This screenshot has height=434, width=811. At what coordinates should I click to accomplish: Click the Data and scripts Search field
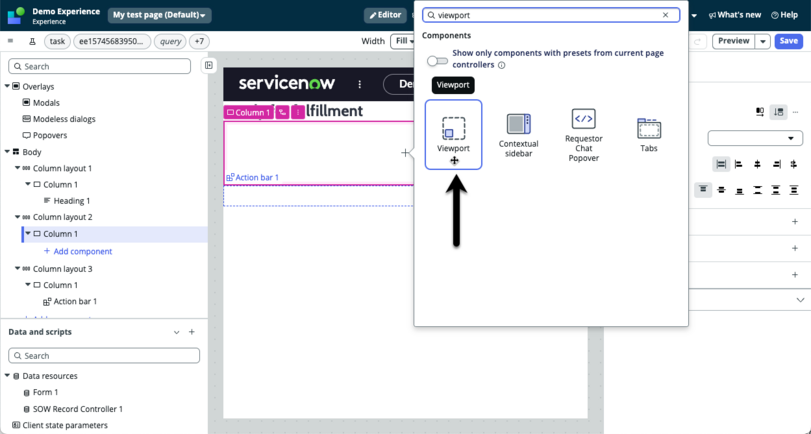pos(104,355)
